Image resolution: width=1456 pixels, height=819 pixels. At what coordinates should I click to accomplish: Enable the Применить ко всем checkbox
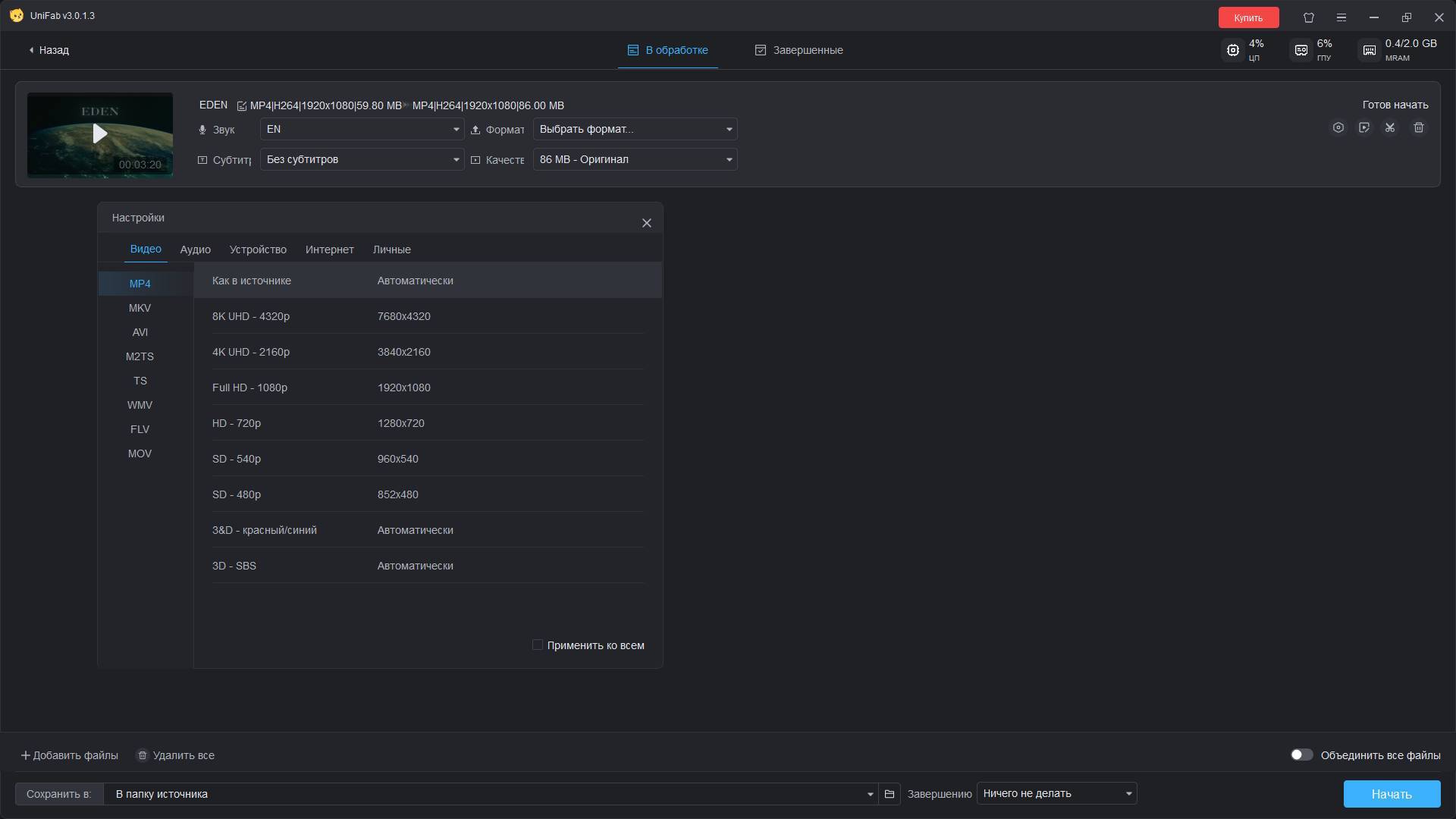[x=538, y=645]
